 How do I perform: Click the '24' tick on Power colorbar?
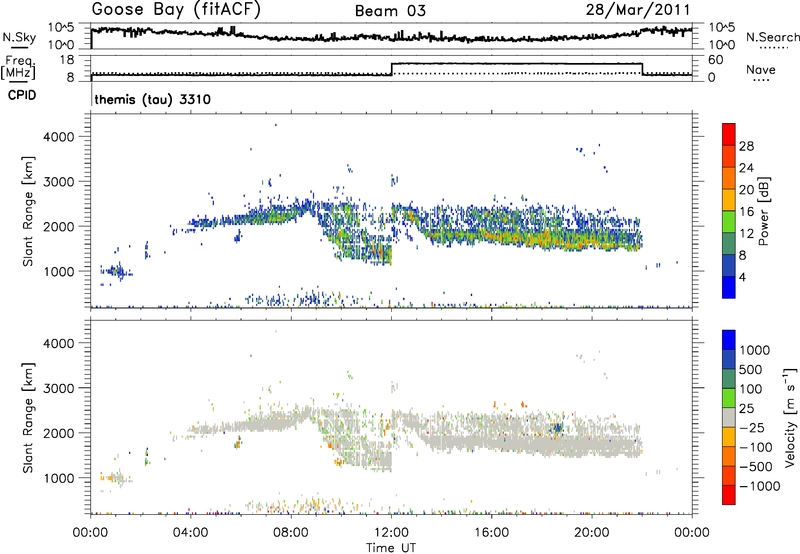tap(746, 168)
